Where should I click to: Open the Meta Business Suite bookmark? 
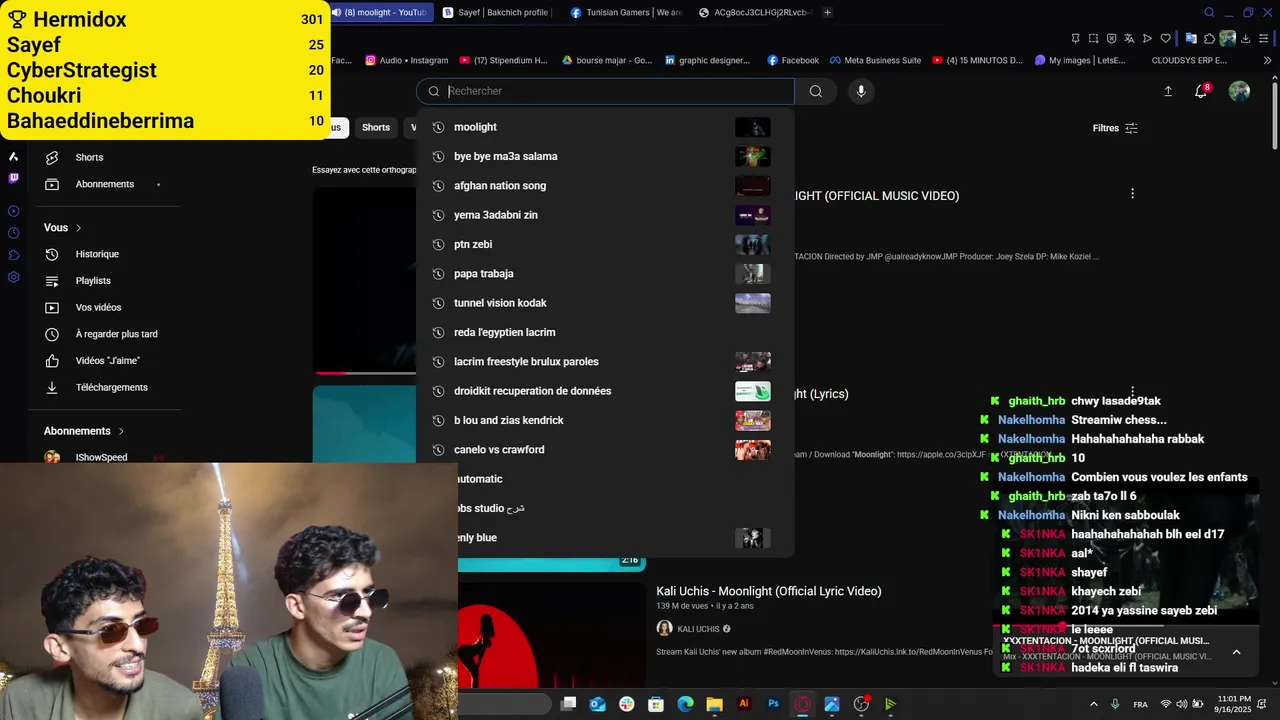[x=874, y=60]
